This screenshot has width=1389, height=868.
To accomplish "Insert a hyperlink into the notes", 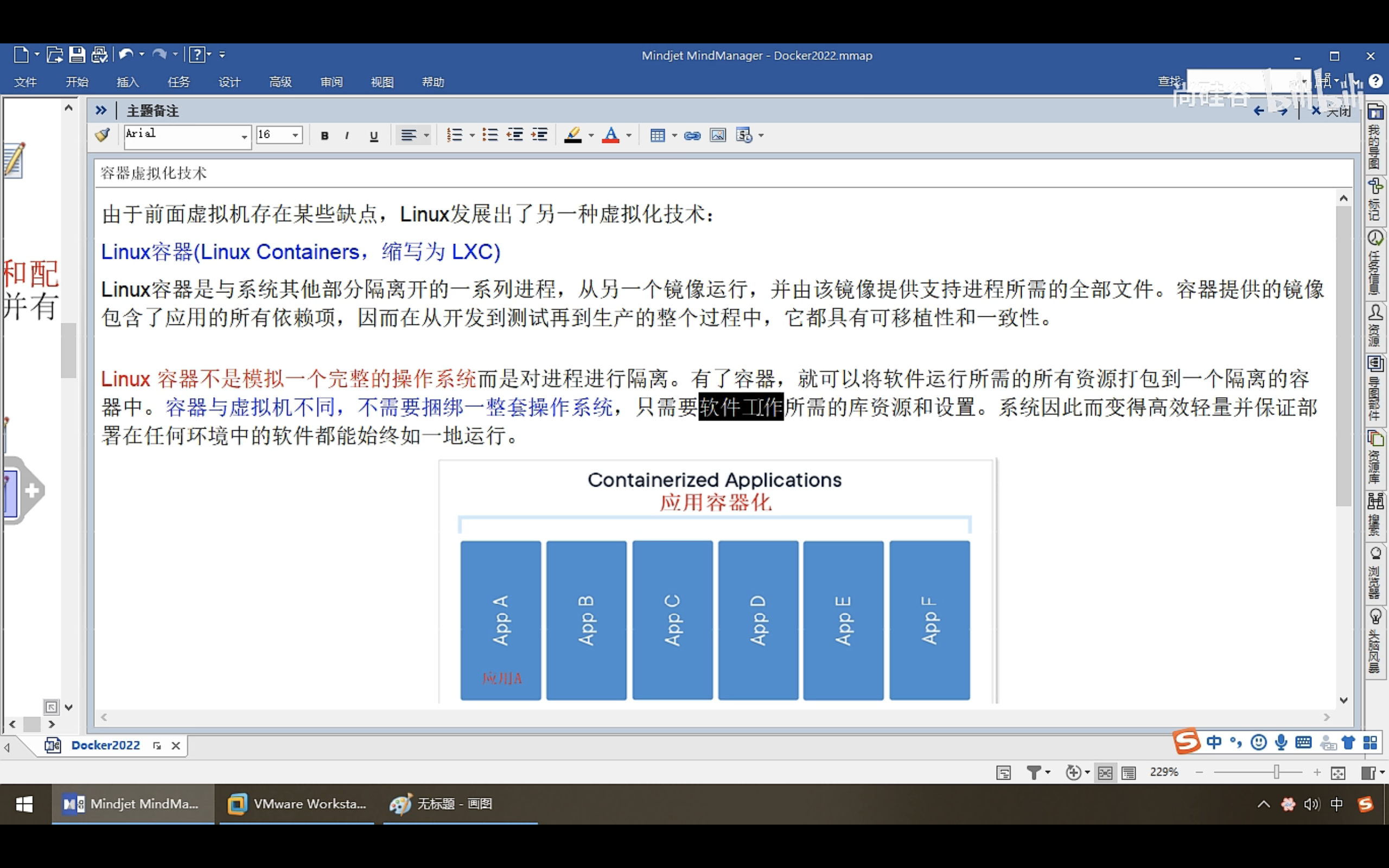I will coord(692,136).
